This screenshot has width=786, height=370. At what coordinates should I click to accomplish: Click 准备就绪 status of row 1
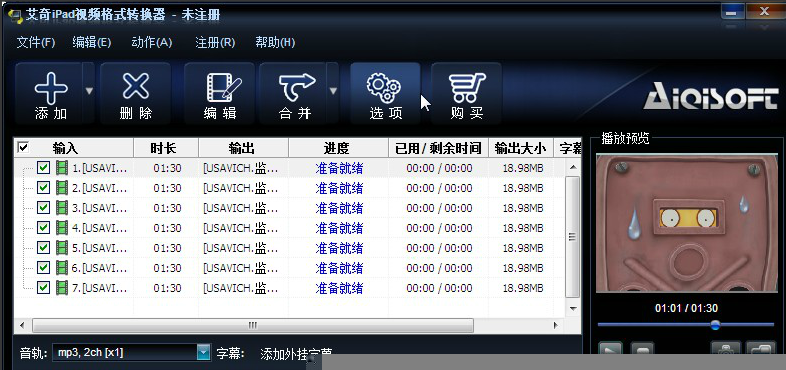coord(339,168)
